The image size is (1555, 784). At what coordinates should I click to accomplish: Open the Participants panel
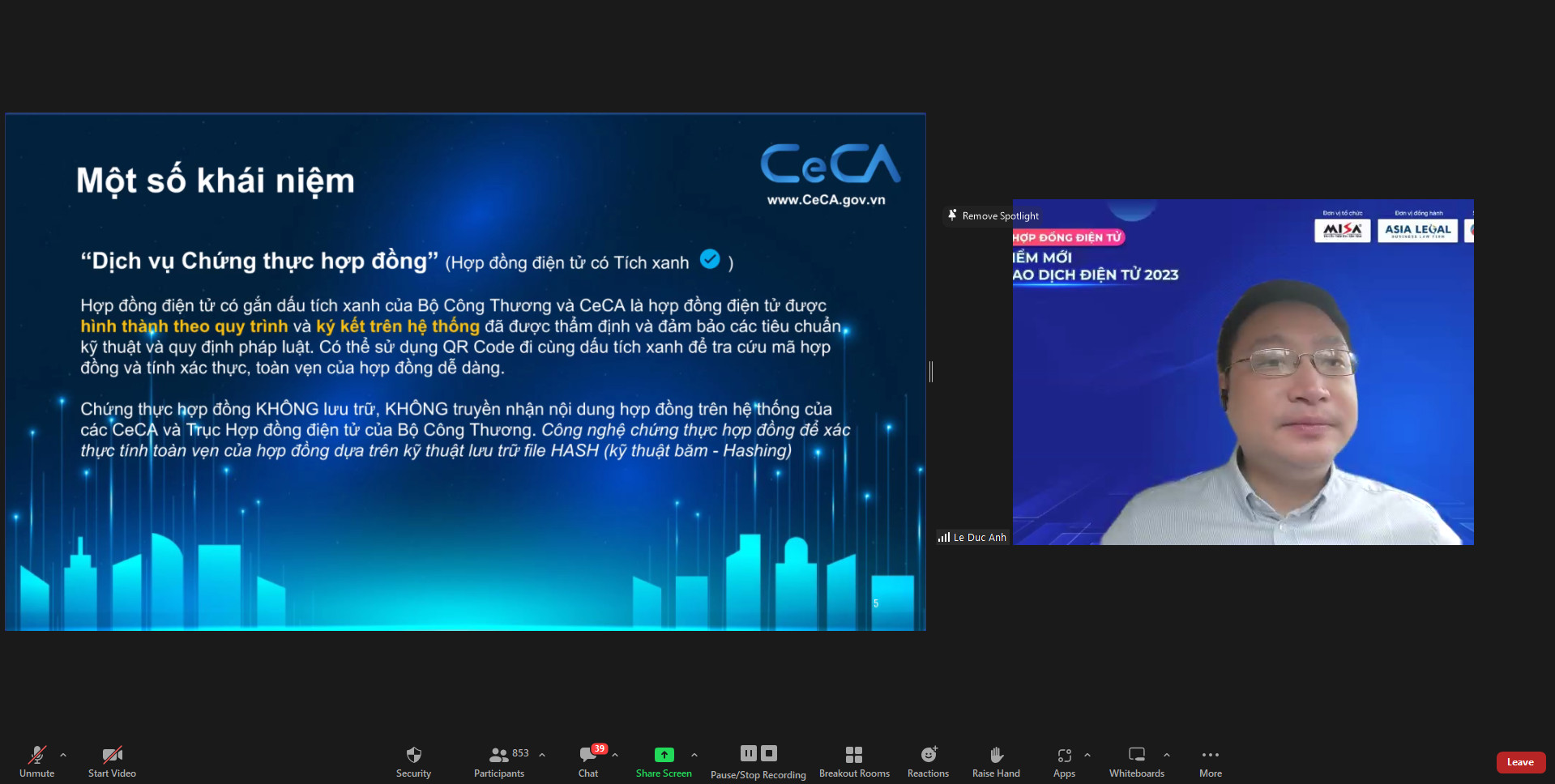click(499, 761)
